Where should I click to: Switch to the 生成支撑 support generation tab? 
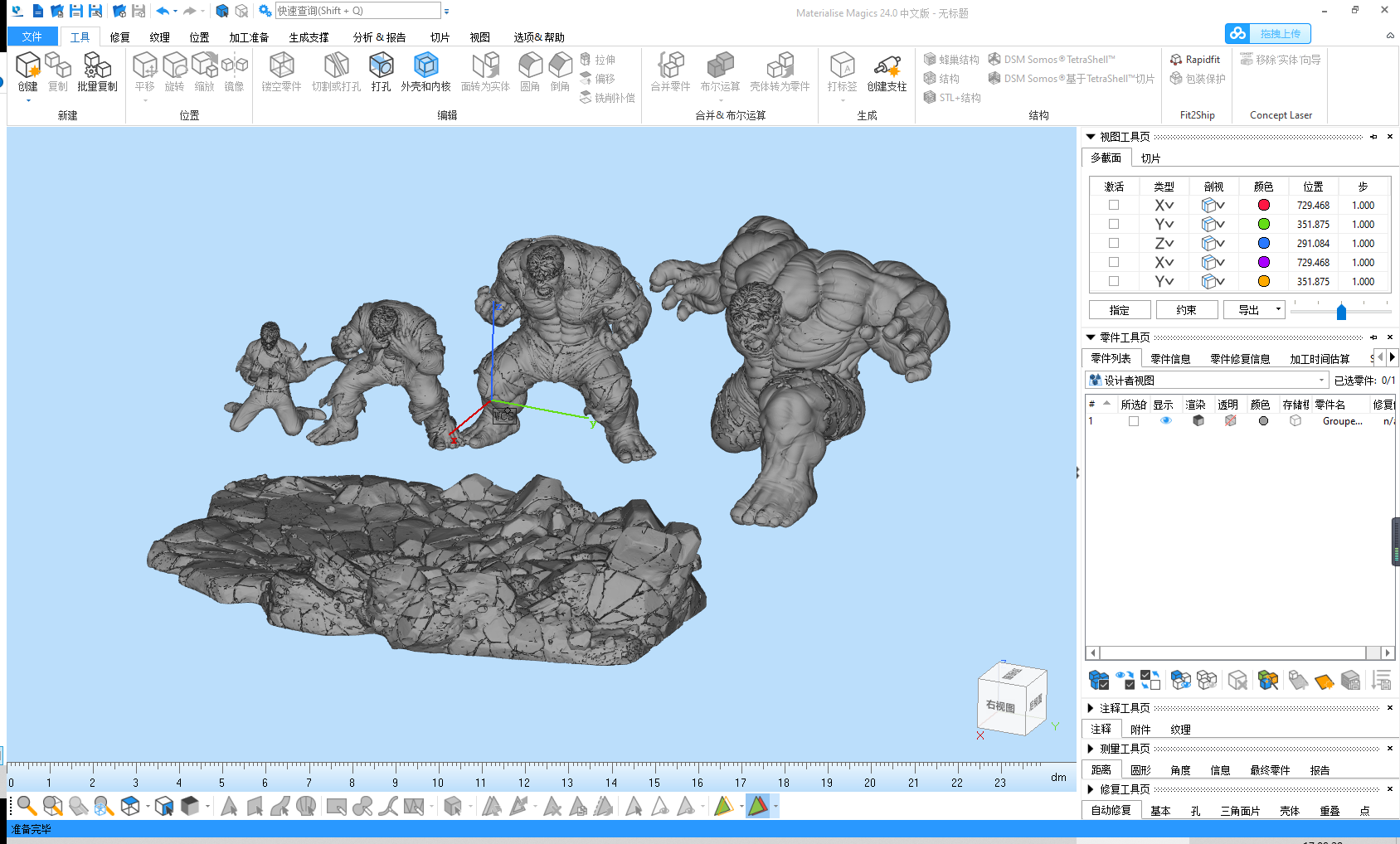coord(309,37)
